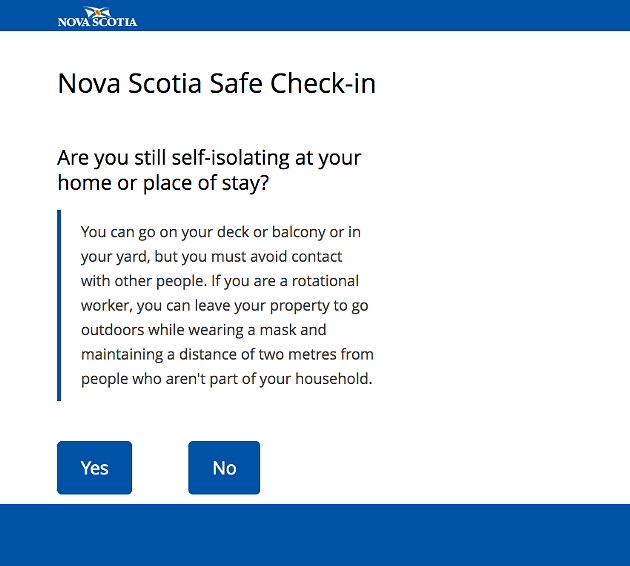630x566 pixels.
Task: Answer Yes to self-isolating question
Action: pyautogui.click(x=94, y=468)
